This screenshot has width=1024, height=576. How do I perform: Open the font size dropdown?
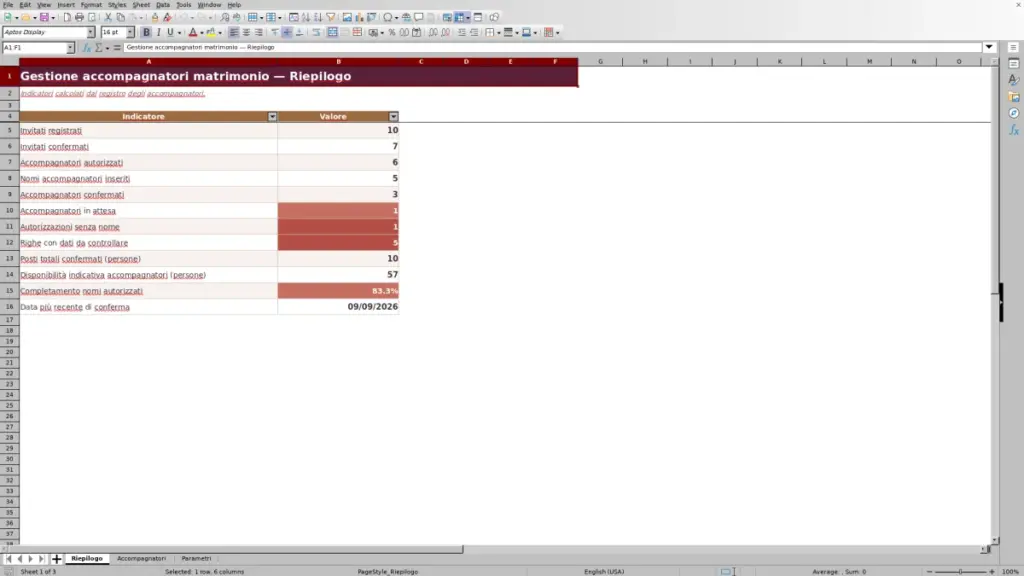[130, 33]
